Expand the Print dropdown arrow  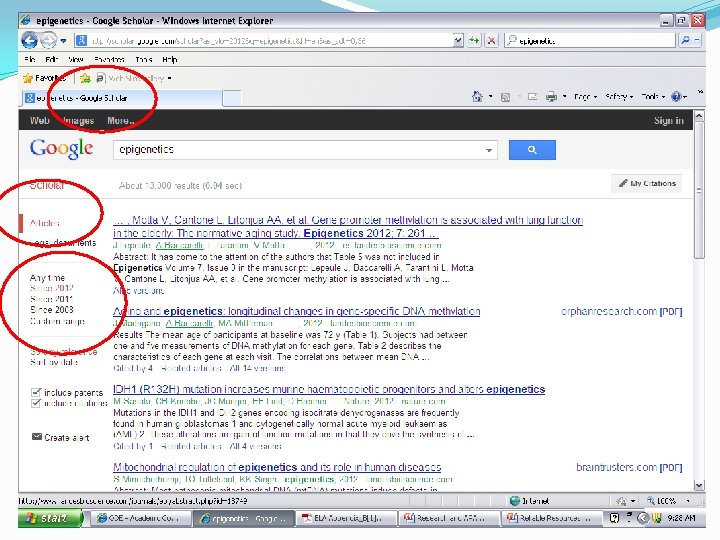point(564,96)
